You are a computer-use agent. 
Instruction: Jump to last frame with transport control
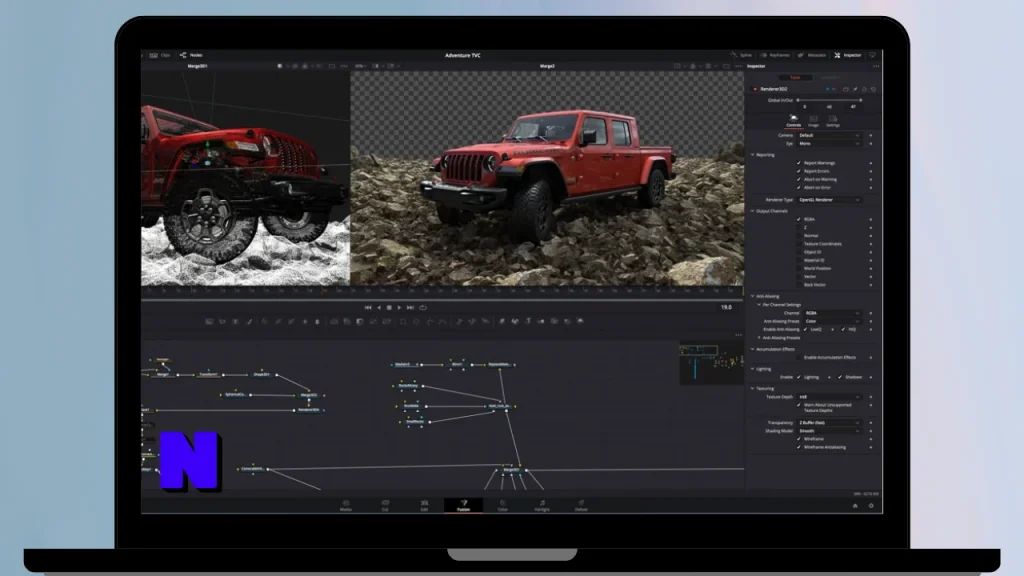[x=410, y=307]
